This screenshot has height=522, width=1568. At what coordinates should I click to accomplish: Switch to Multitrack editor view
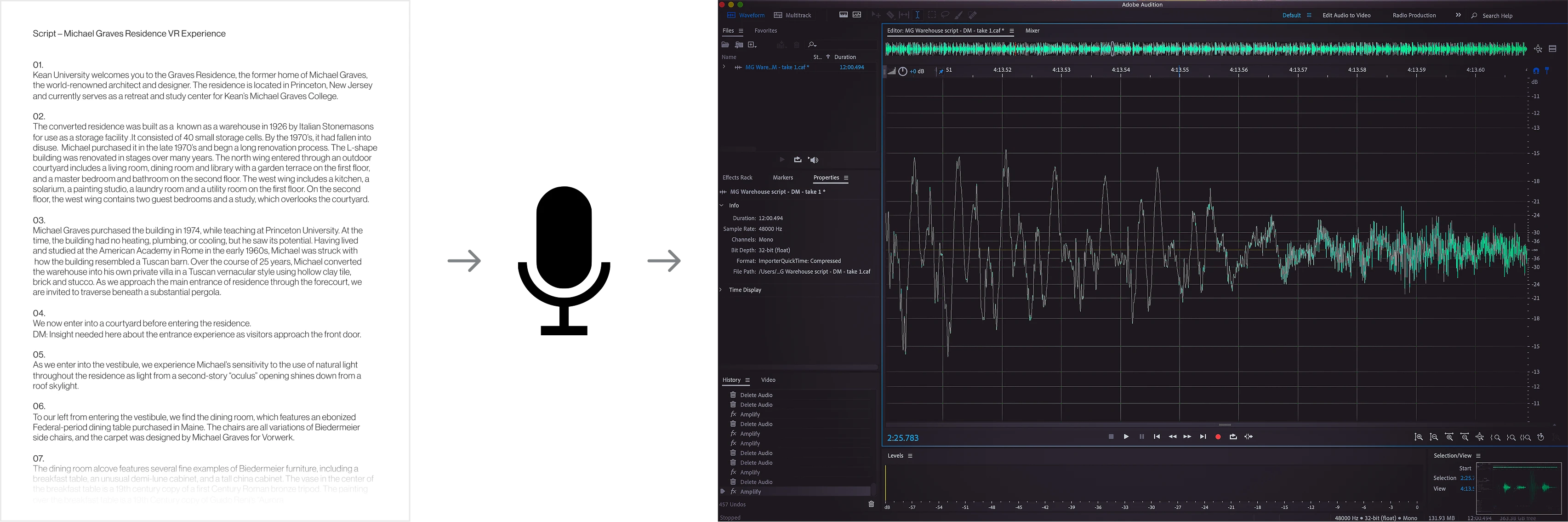793,15
